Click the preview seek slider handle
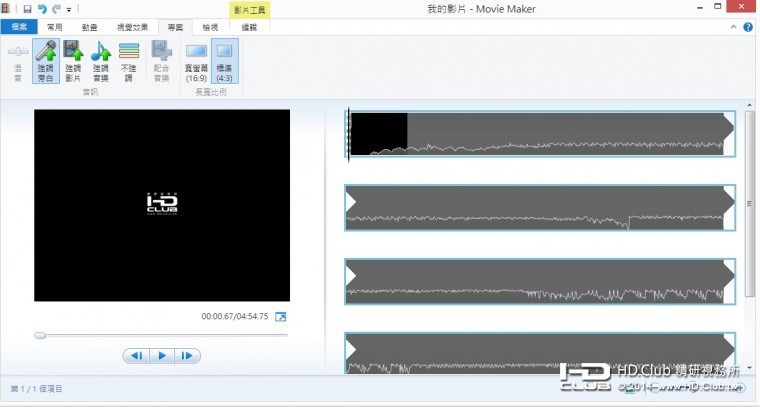The width and height of the screenshot is (760, 407). [40, 335]
